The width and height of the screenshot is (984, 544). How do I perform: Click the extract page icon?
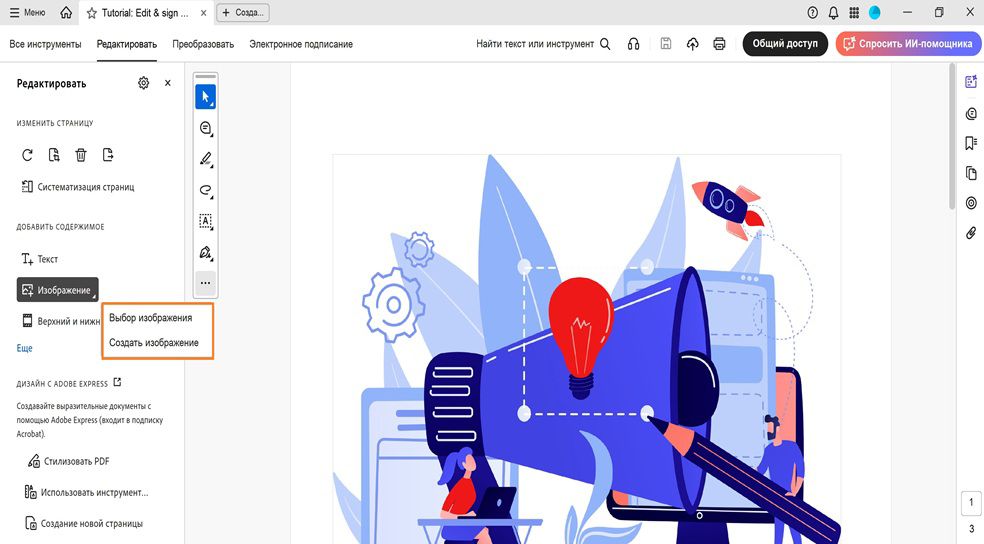coord(54,155)
